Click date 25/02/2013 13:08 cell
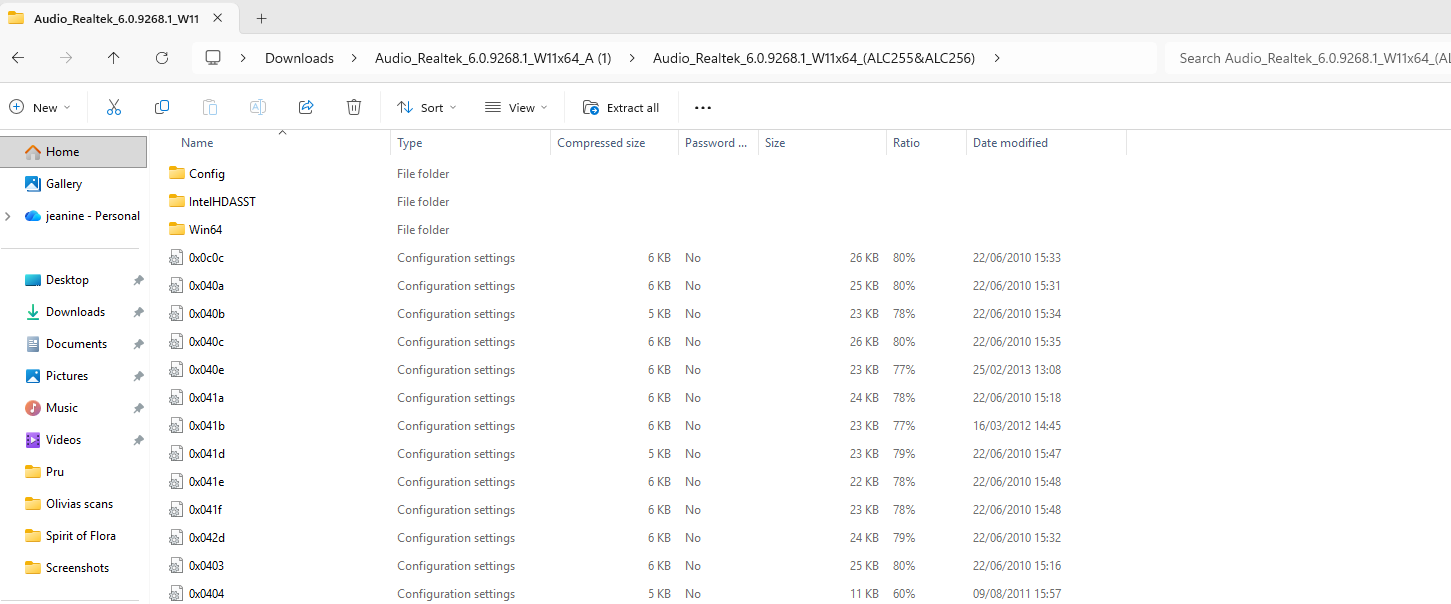The height and width of the screenshot is (604, 1451). pos(1017,370)
